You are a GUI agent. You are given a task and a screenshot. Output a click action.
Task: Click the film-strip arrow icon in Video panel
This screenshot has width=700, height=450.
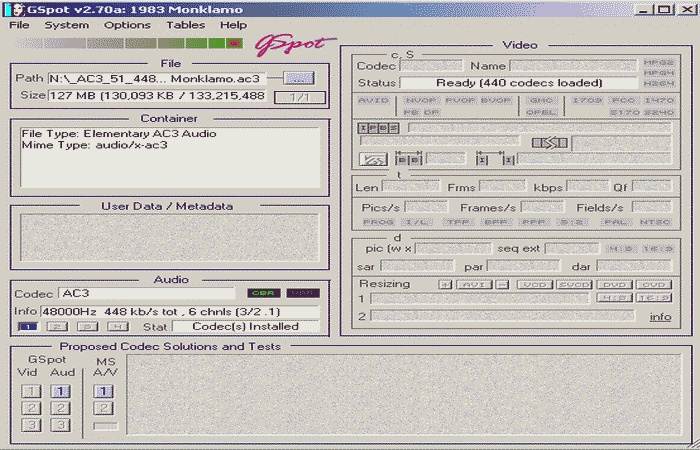coord(549,143)
